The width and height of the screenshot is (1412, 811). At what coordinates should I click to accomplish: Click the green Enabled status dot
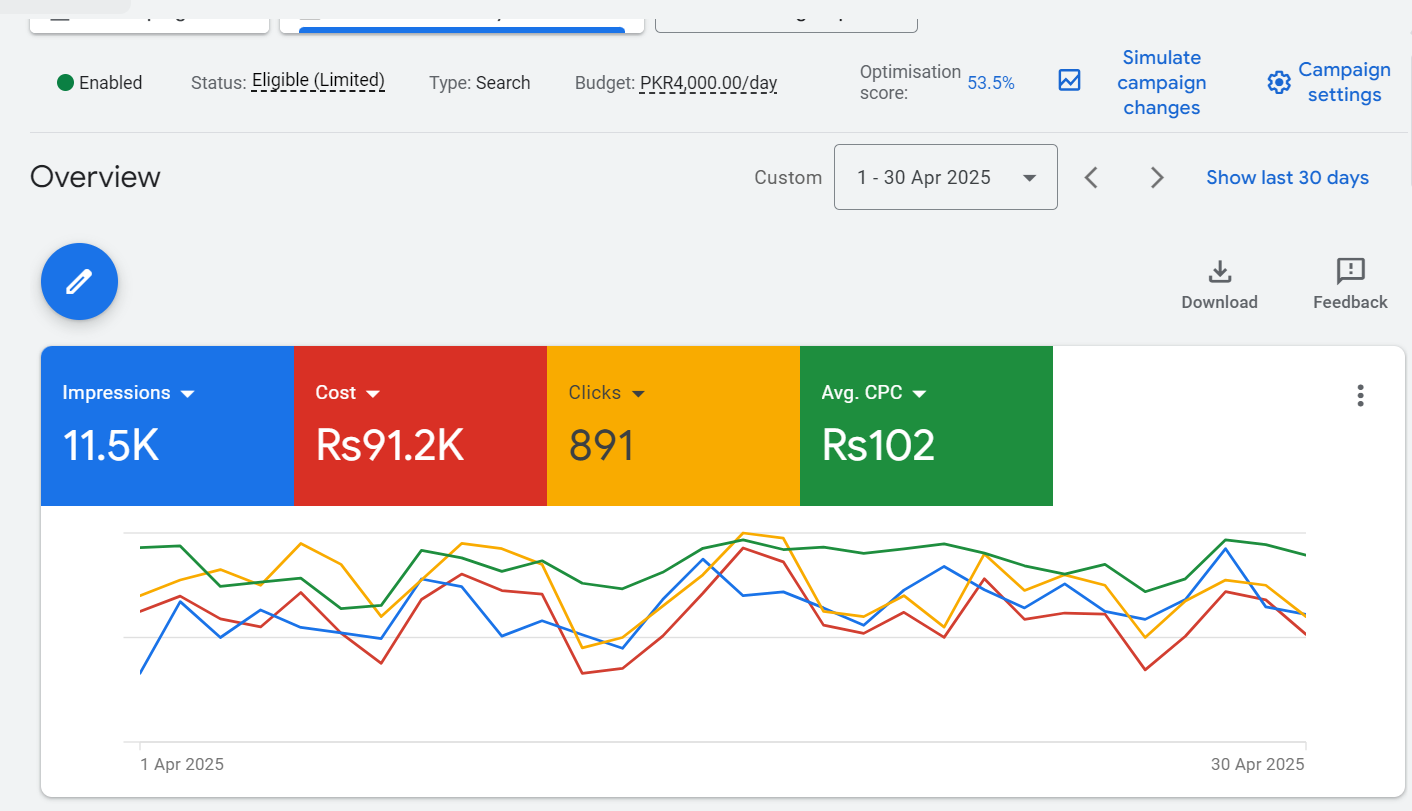coord(66,83)
